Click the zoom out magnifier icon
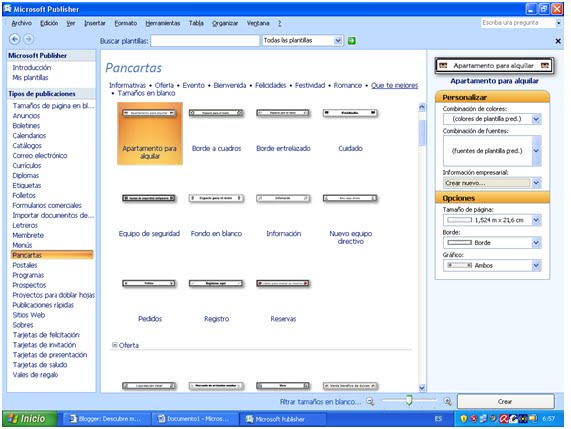Image resolution: width=571 pixels, height=429 pixels. click(x=370, y=401)
